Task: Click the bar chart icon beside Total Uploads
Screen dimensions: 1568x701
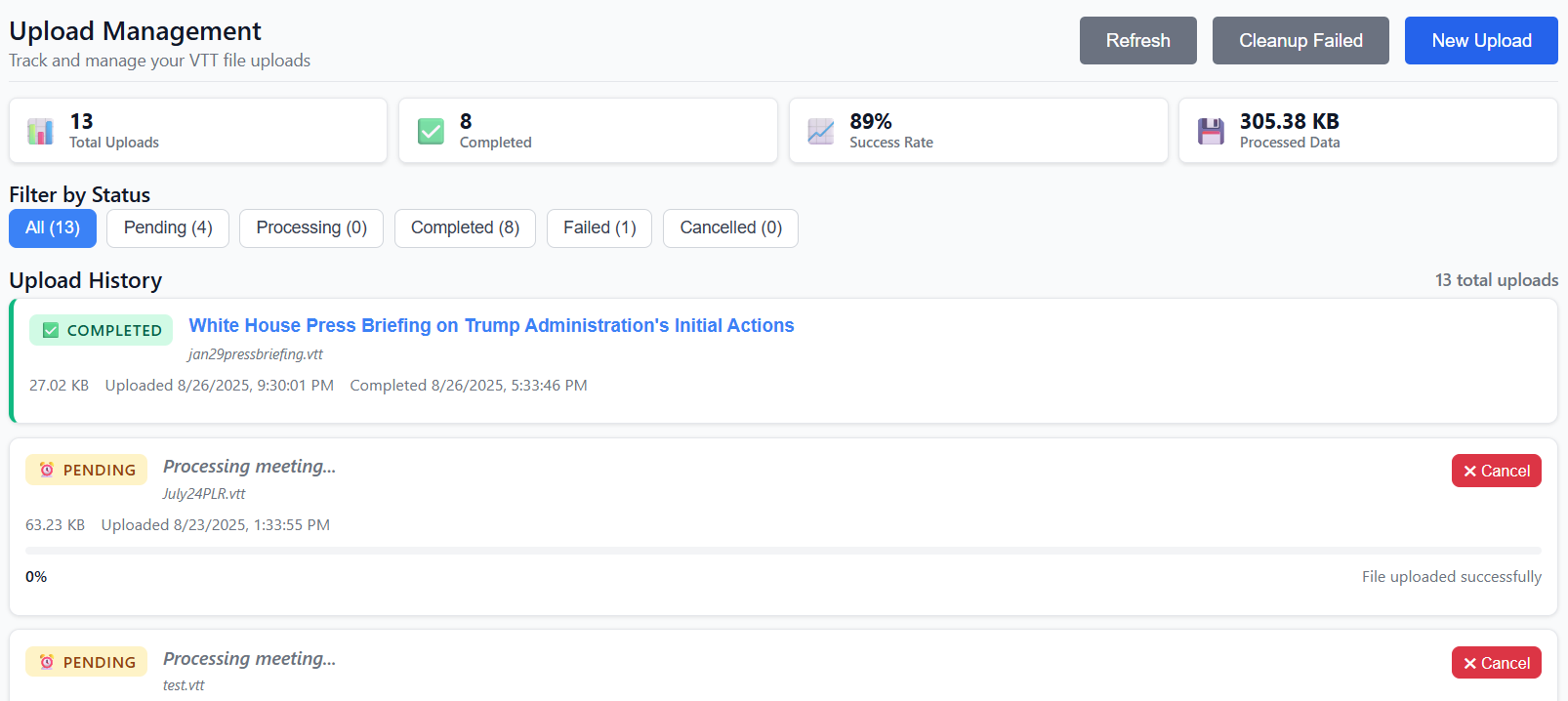Action: pyautogui.click(x=40, y=131)
